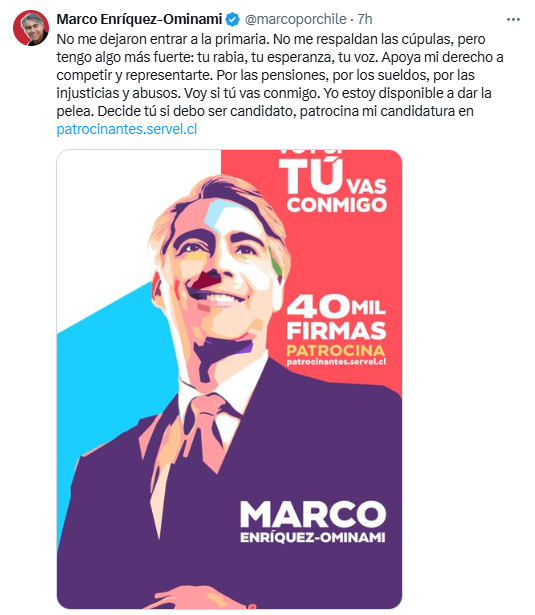Click the ENRÍQUEZ-OMINAMI subtitle on the poster

(x=313, y=537)
